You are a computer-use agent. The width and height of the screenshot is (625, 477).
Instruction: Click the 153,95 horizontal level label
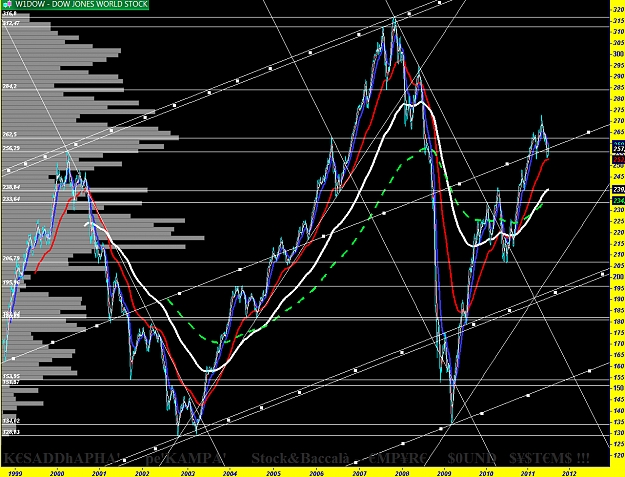click(11, 376)
